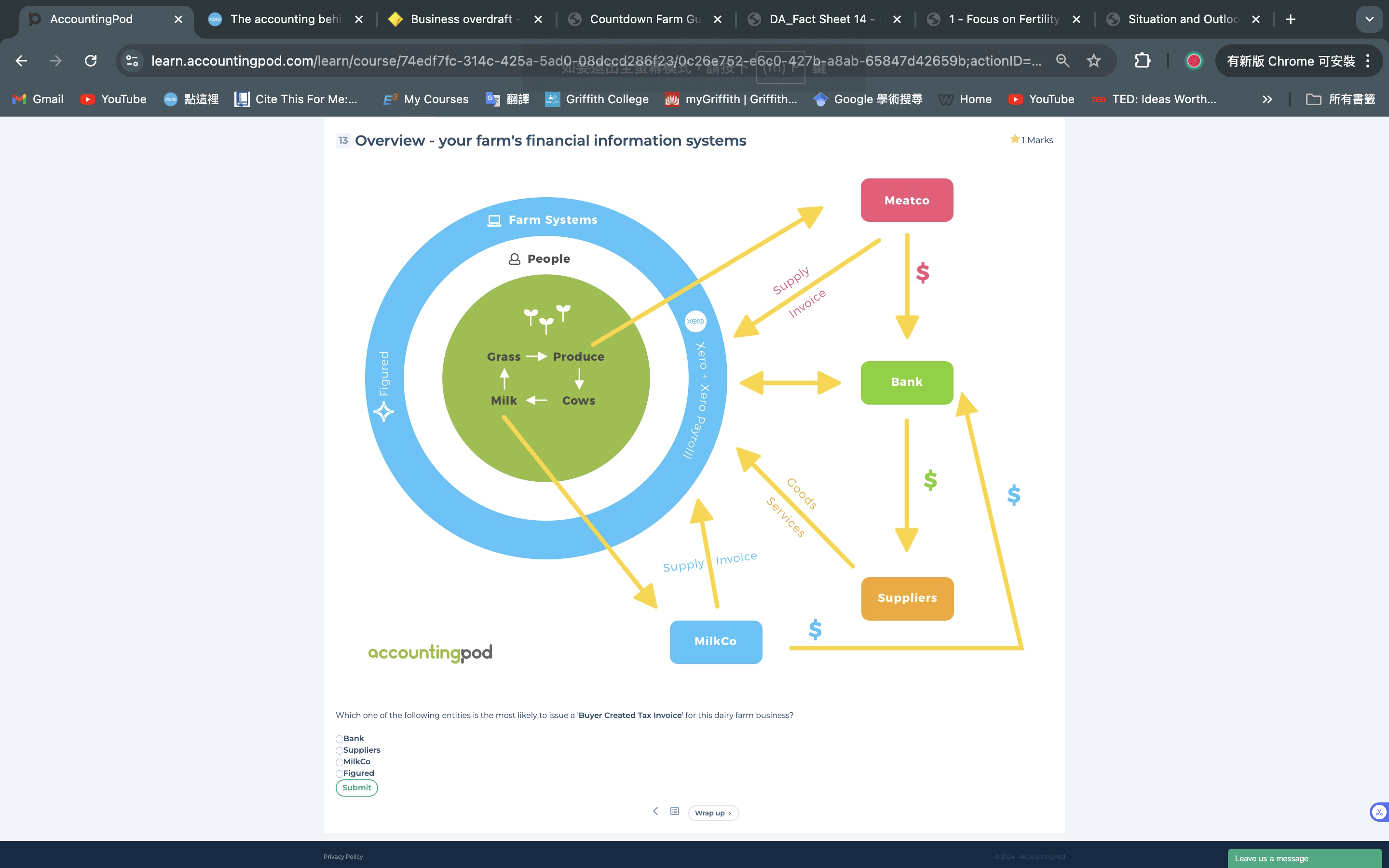Bookmark this page with star icon
The width and height of the screenshot is (1389, 868).
point(1093,61)
